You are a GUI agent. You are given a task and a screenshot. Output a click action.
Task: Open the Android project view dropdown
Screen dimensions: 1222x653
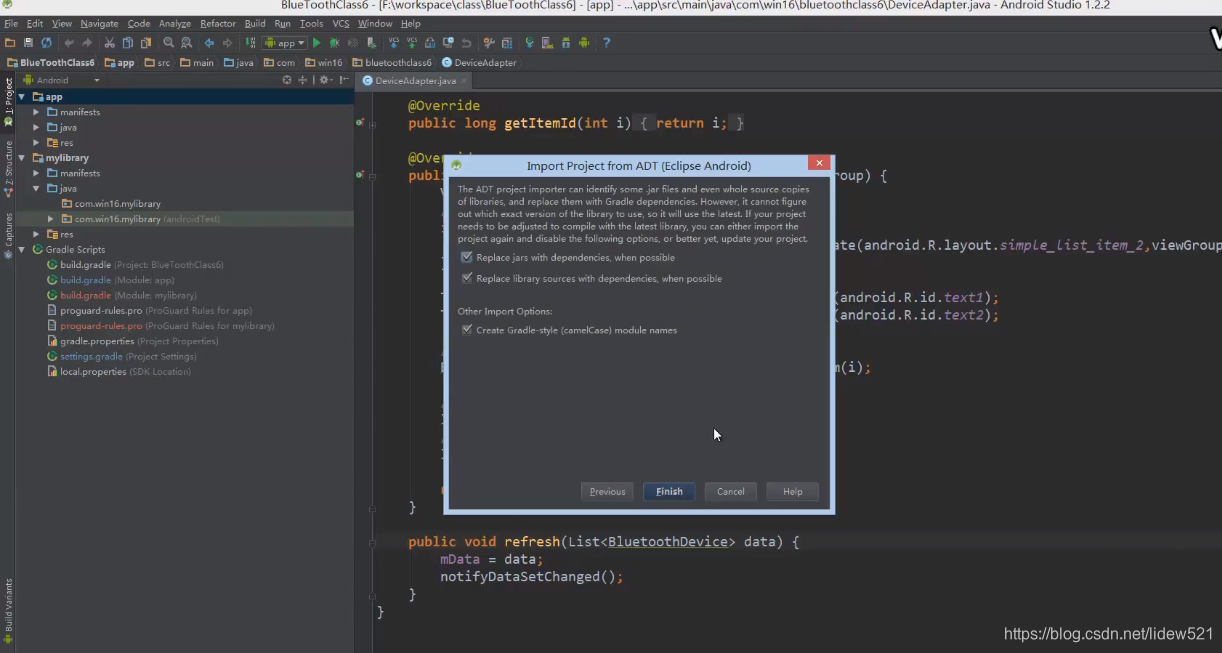click(x=62, y=80)
